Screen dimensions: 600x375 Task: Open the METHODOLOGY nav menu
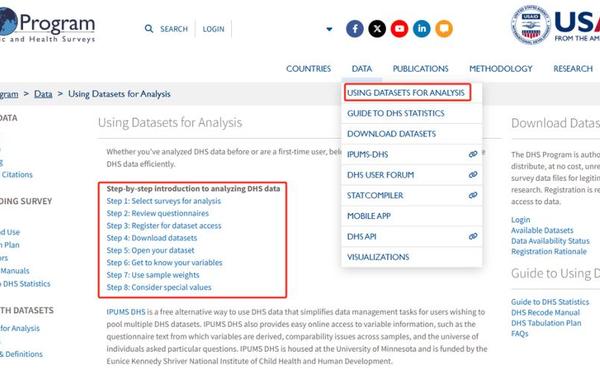click(x=501, y=68)
